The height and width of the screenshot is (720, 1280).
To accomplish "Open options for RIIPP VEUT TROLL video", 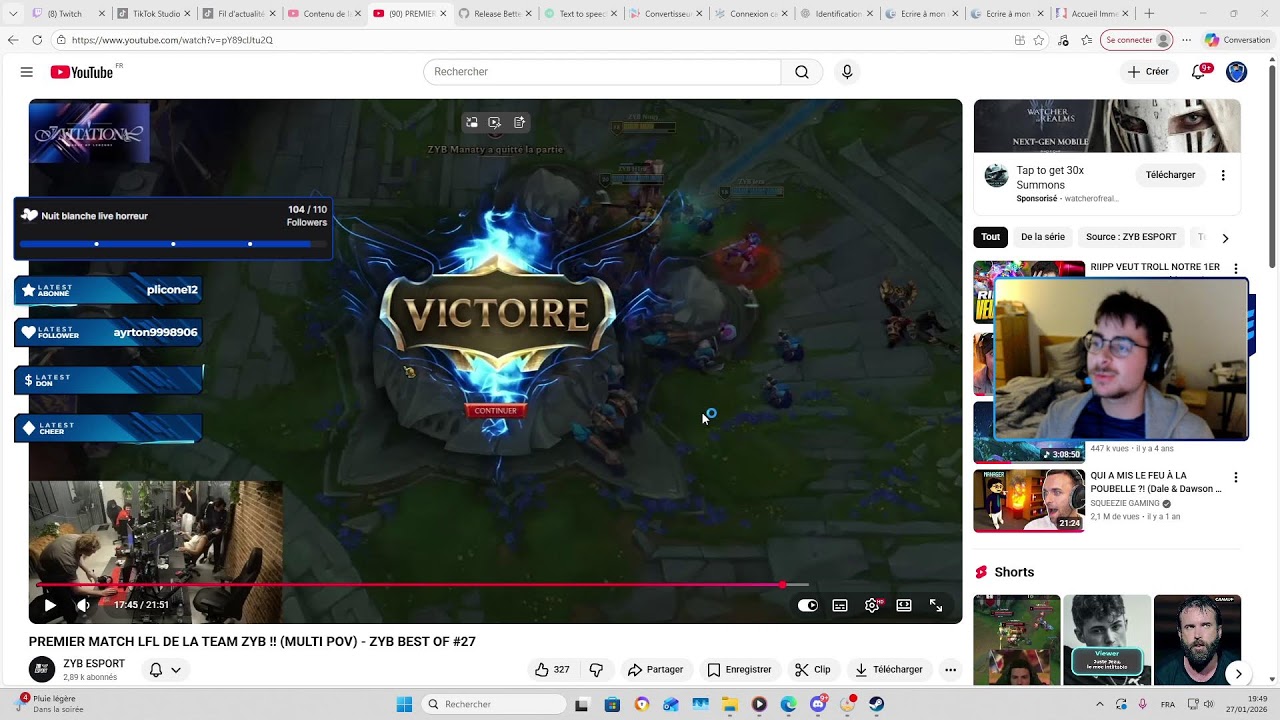I will (1236, 269).
